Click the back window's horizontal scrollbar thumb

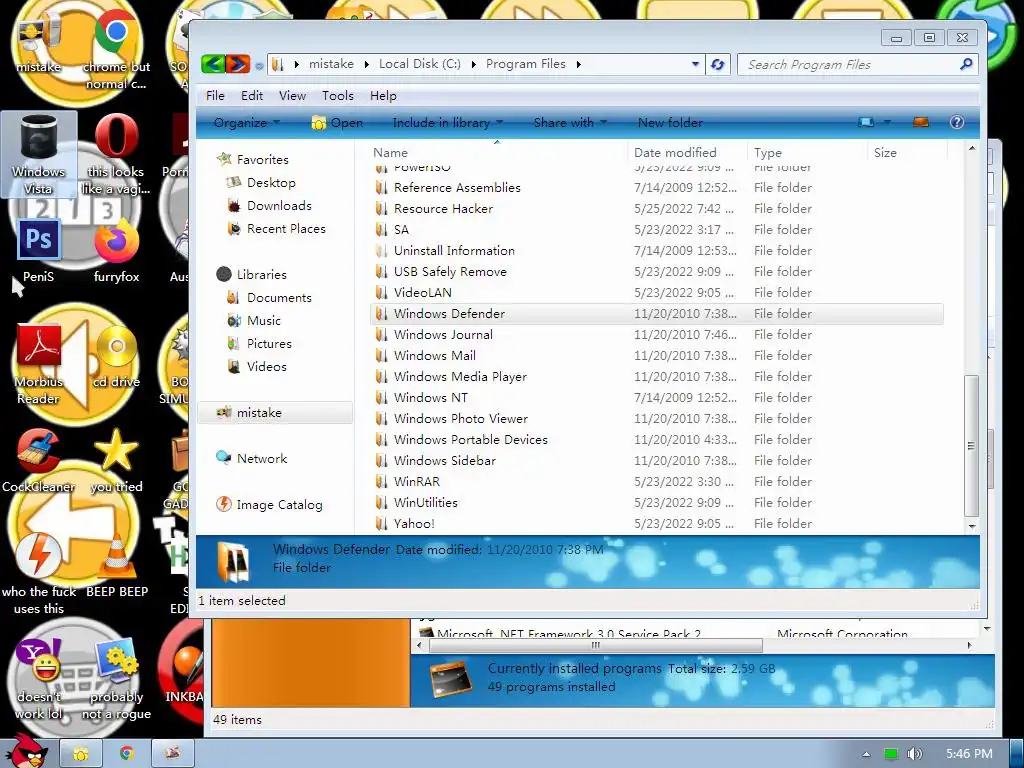[x=596, y=645]
